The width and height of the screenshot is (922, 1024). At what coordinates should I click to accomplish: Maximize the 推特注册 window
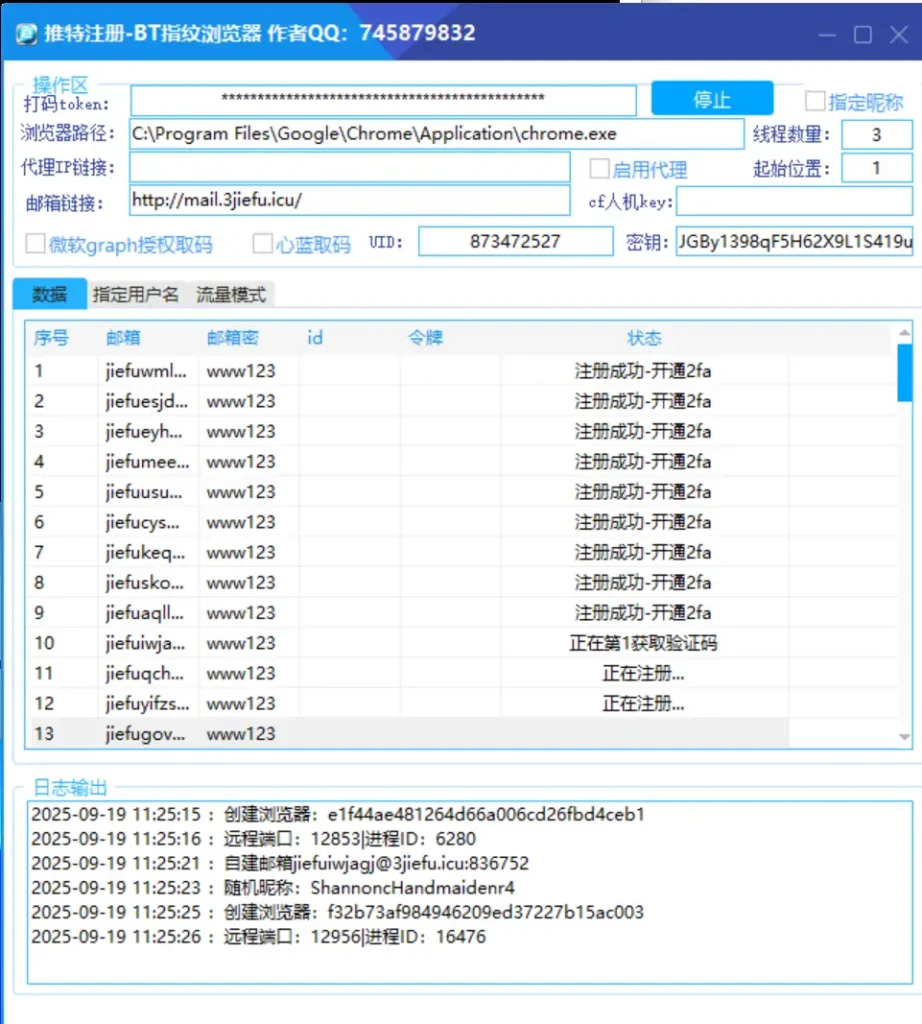(x=863, y=34)
